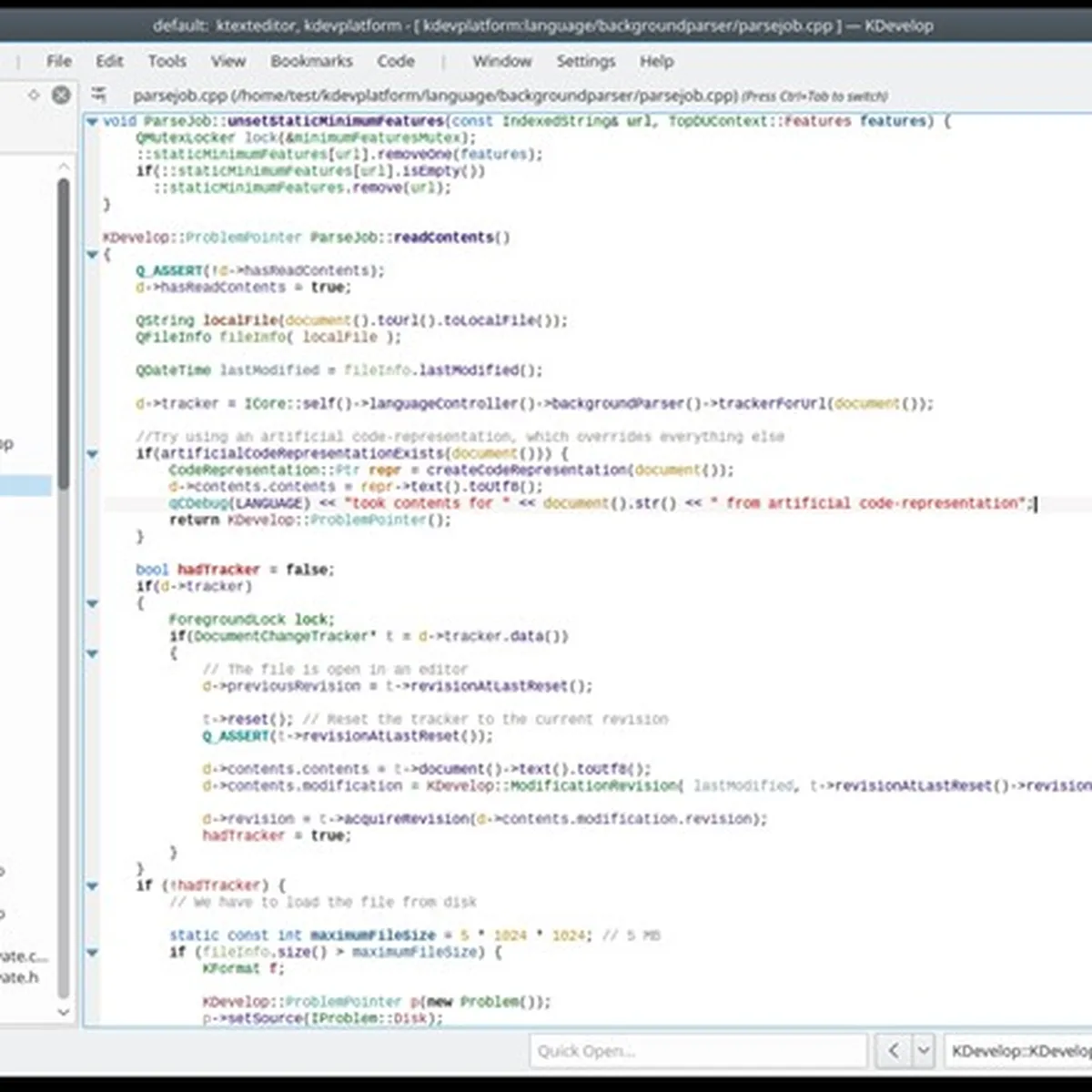The width and height of the screenshot is (1092, 1092).
Task: Select the 'ate.c...' file in left panel
Action: (24, 955)
